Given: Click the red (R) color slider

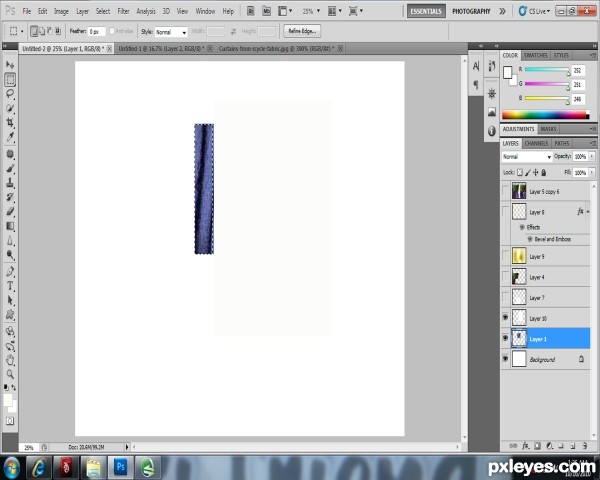Looking at the screenshot, I should point(547,70).
